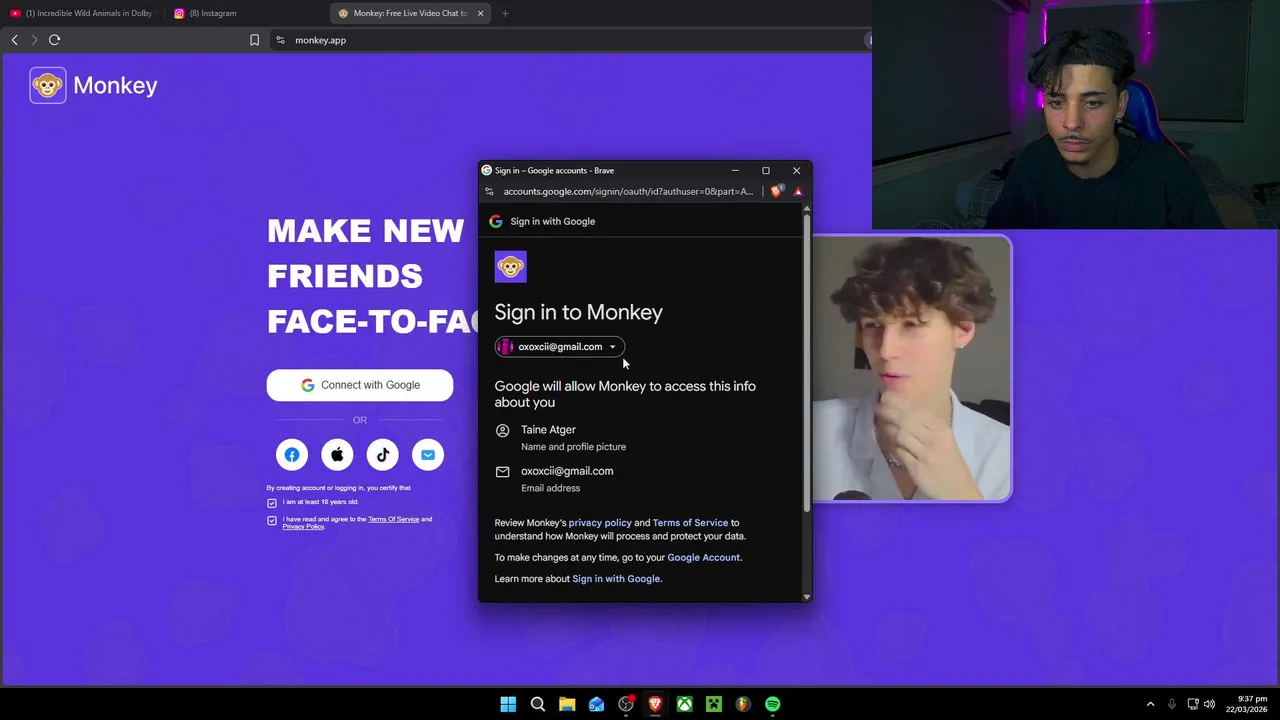Sign in with email envelope icon
Image resolution: width=1280 pixels, height=720 pixels.
428,455
